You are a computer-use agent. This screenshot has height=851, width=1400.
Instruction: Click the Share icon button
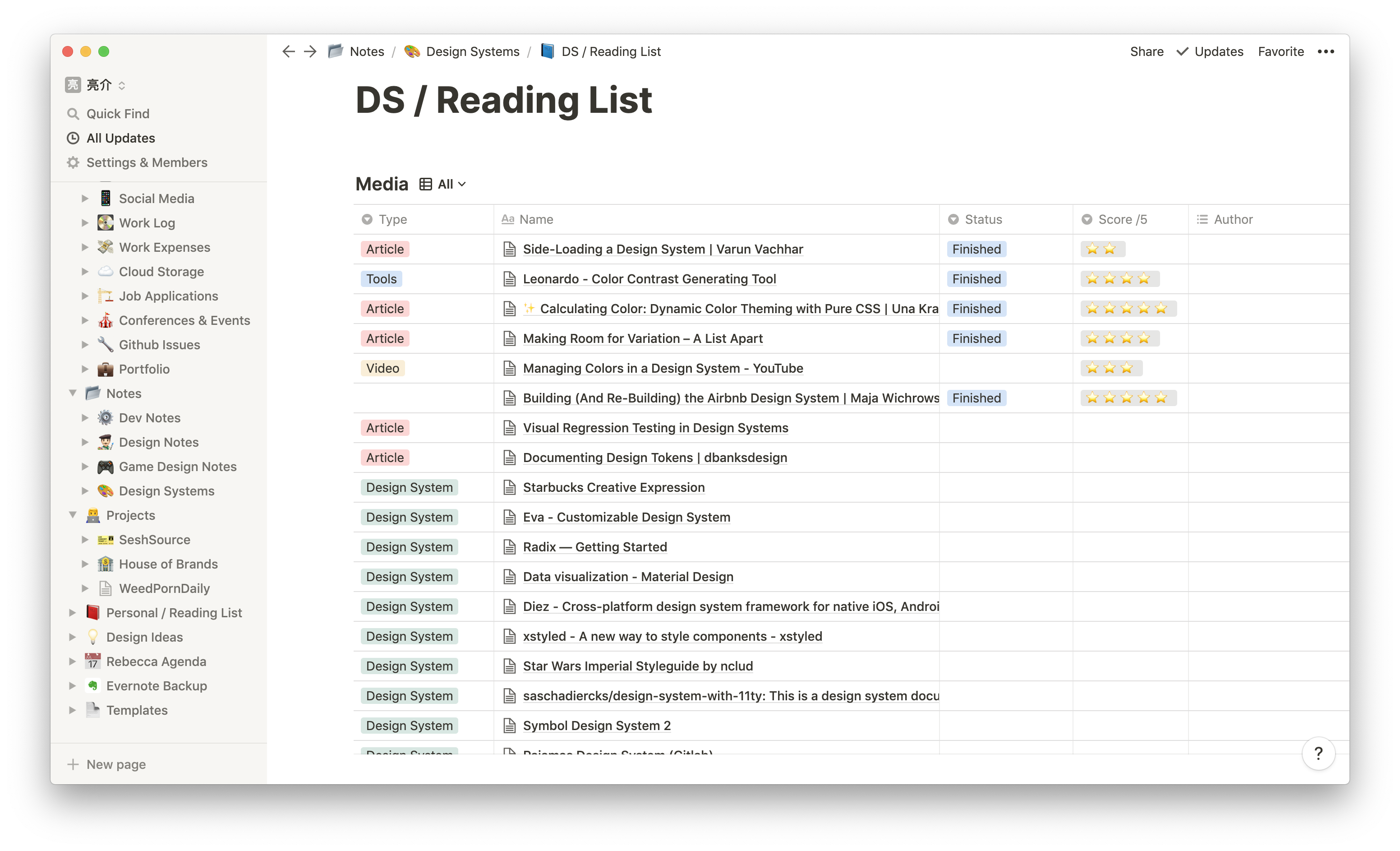(x=1146, y=52)
